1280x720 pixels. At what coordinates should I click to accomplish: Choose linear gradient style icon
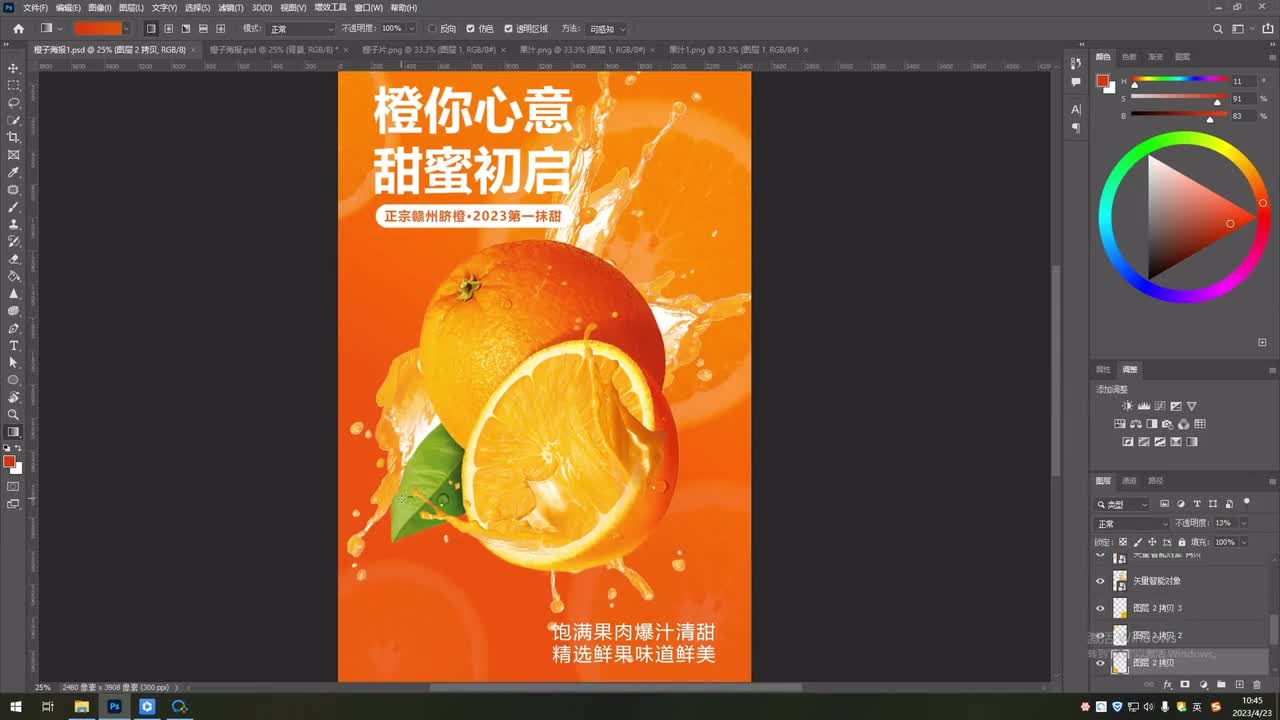pos(151,29)
